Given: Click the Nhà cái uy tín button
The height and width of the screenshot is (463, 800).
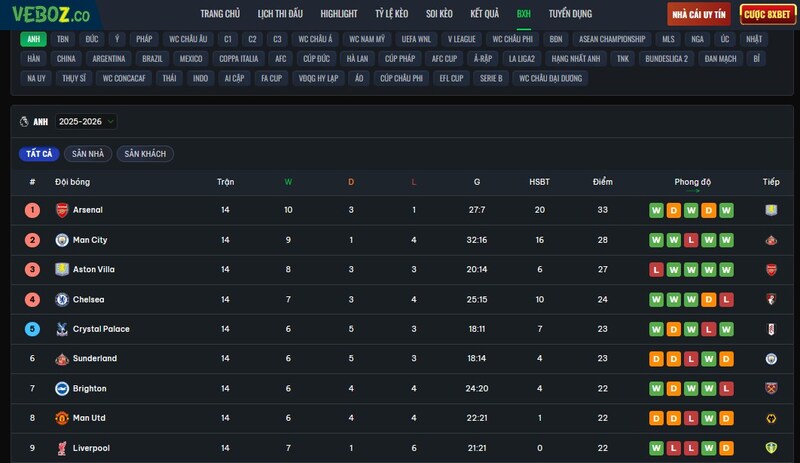Looking at the screenshot, I should (700, 14).
